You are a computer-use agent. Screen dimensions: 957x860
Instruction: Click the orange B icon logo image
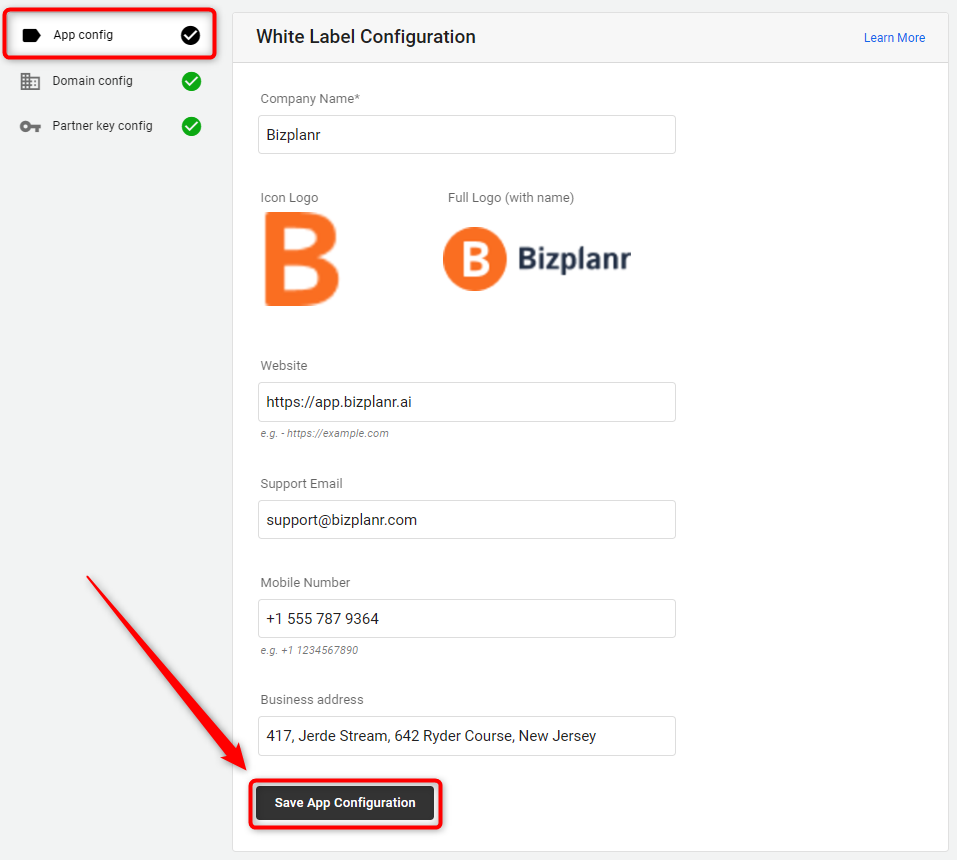click(x=302, y=259)
